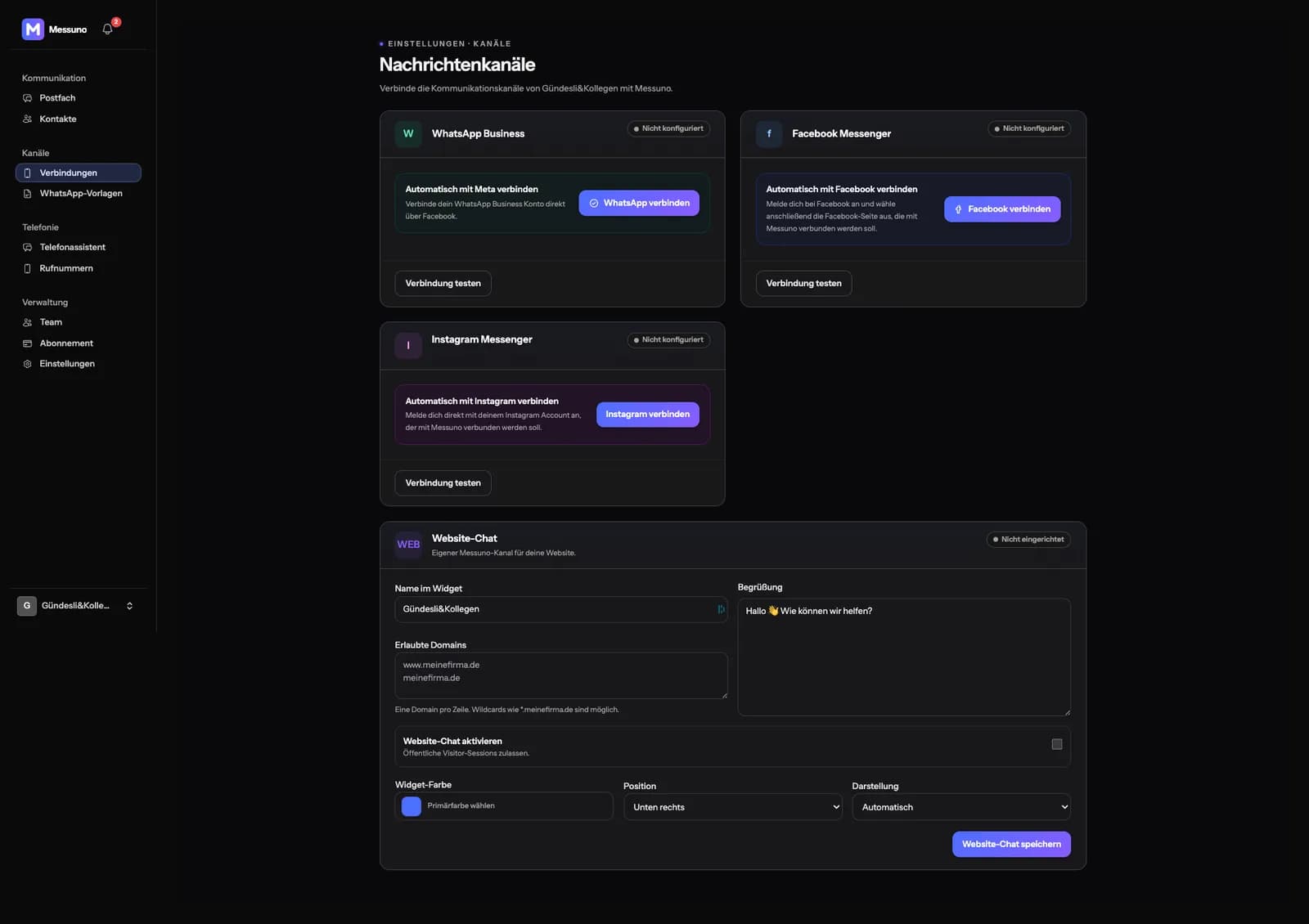Click the WhatsApp Business W icon
The height and width of the screenshot is (924, 1309).
point(408,133)
